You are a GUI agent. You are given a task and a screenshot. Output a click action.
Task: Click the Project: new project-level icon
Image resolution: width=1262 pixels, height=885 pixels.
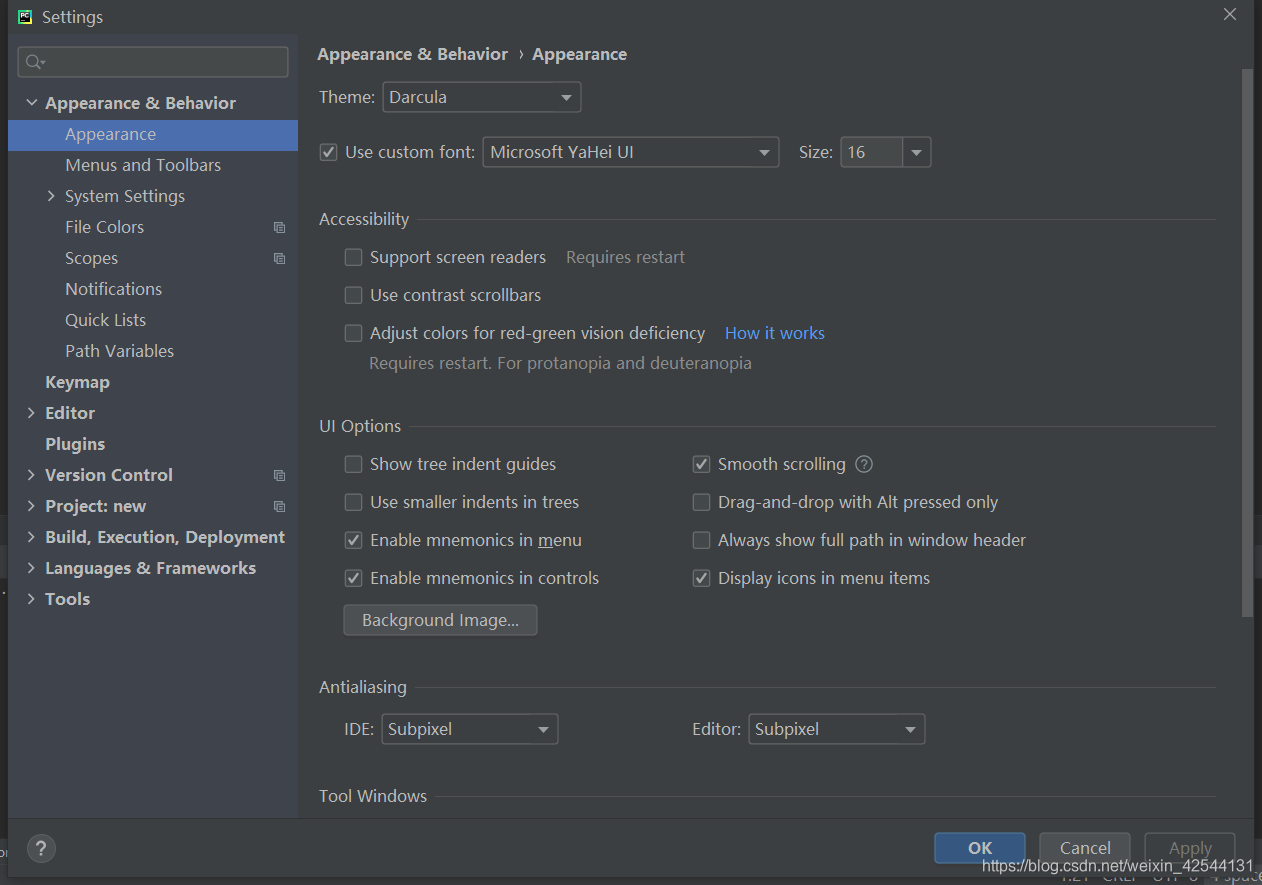pyautogui.click(x=279, y=507)
